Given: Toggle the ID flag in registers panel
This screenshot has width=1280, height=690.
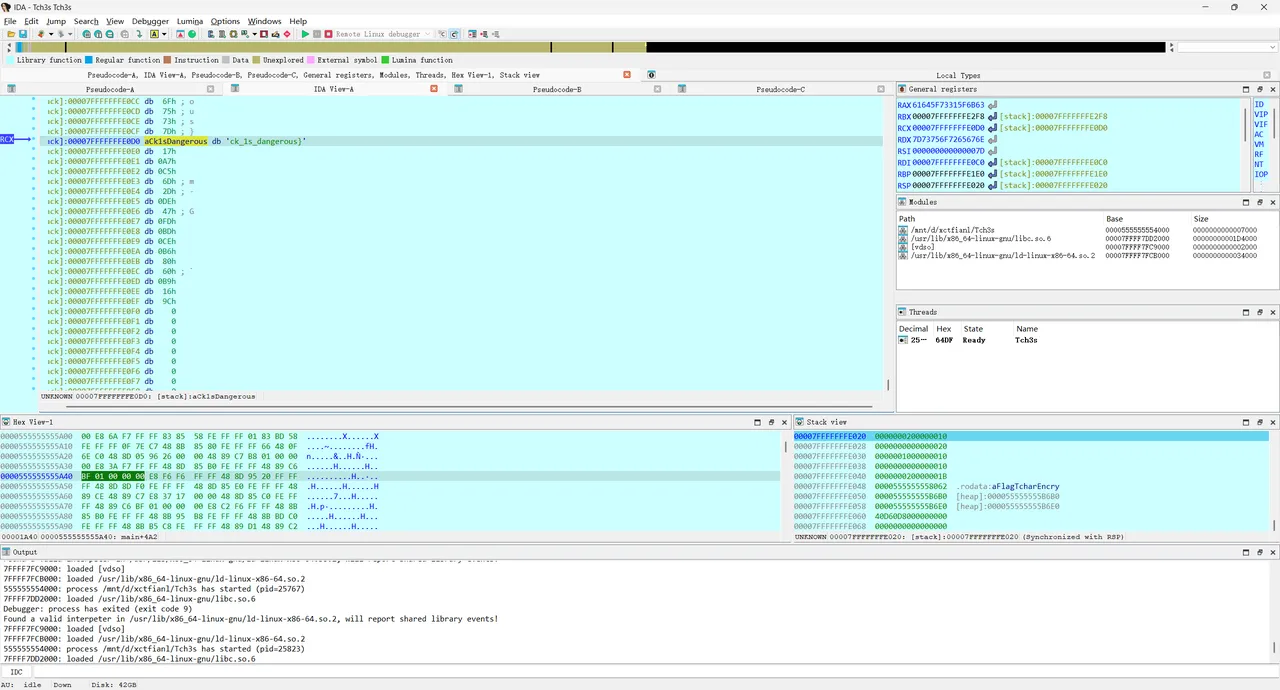Looking at the screenshot, I should pos(1259,104).
